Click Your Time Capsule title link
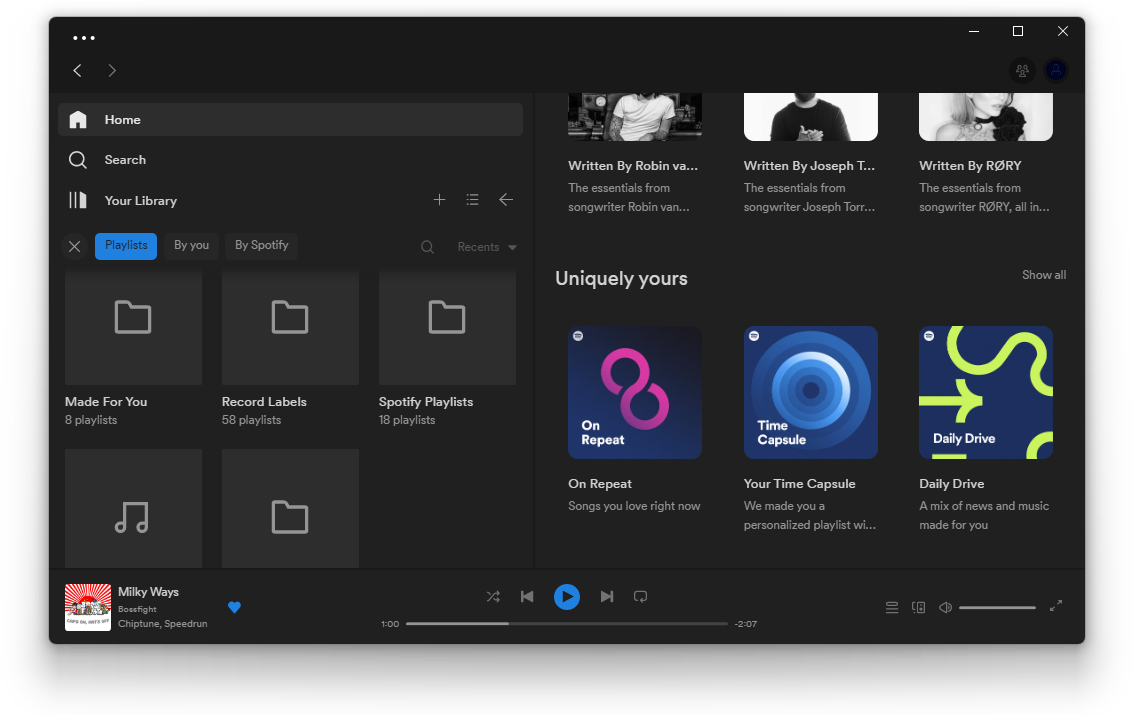The height and width of the screenshot is (715, 1134). 799,484
